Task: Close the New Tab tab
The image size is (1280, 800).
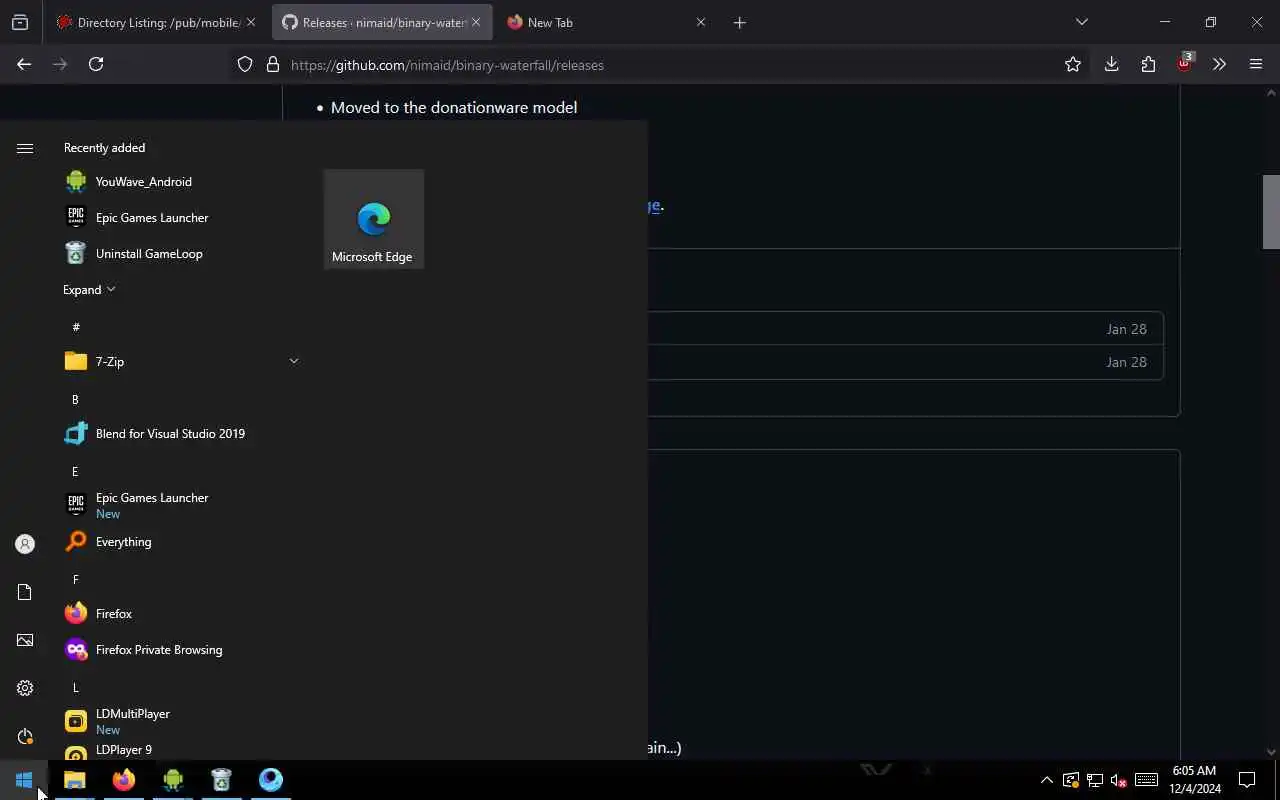Action: click(700, 22)
